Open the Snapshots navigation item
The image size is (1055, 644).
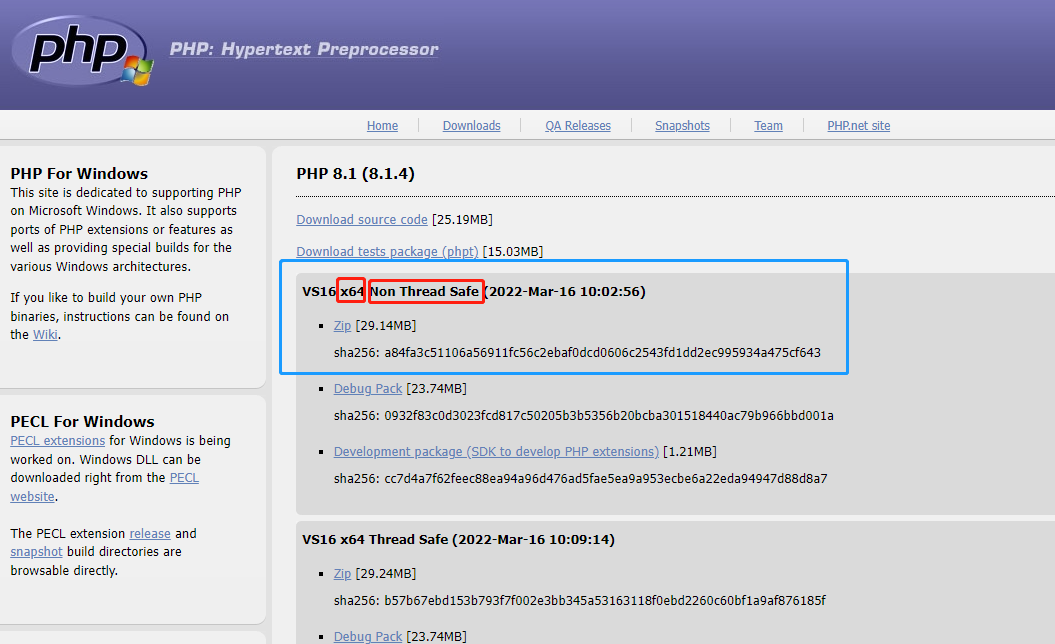click(x=682, y=126)
